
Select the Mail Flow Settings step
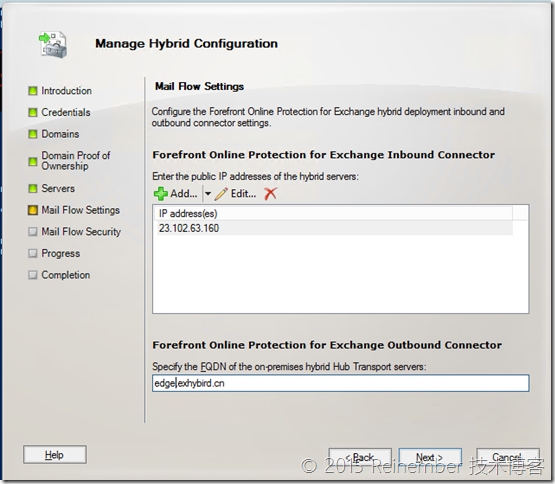[81, 210]
